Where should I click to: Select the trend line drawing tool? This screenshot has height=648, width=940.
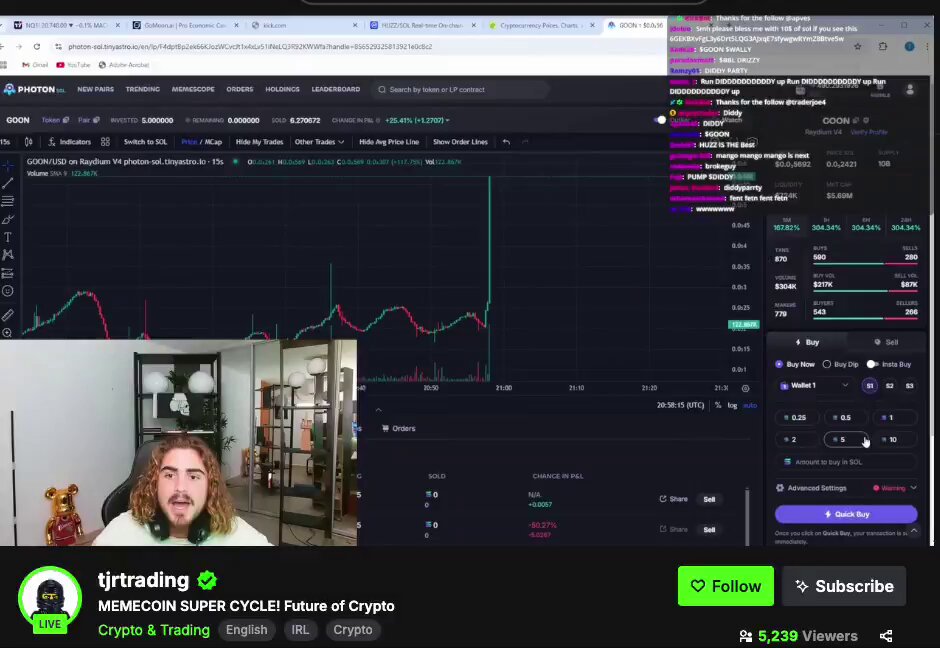8,183
